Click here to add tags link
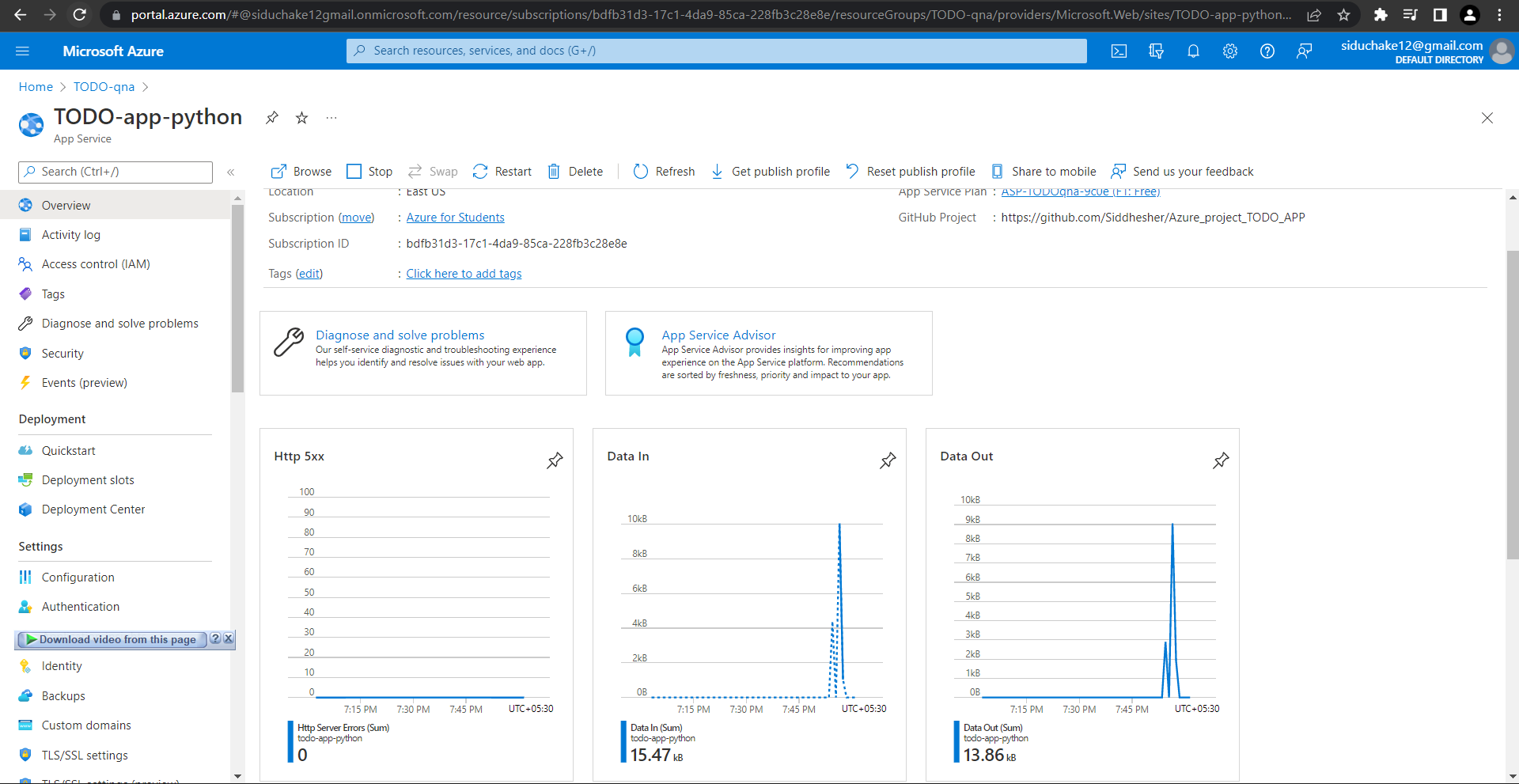Image resolution: width=1519 pixels, height=784 pixels. coord(464,274)
